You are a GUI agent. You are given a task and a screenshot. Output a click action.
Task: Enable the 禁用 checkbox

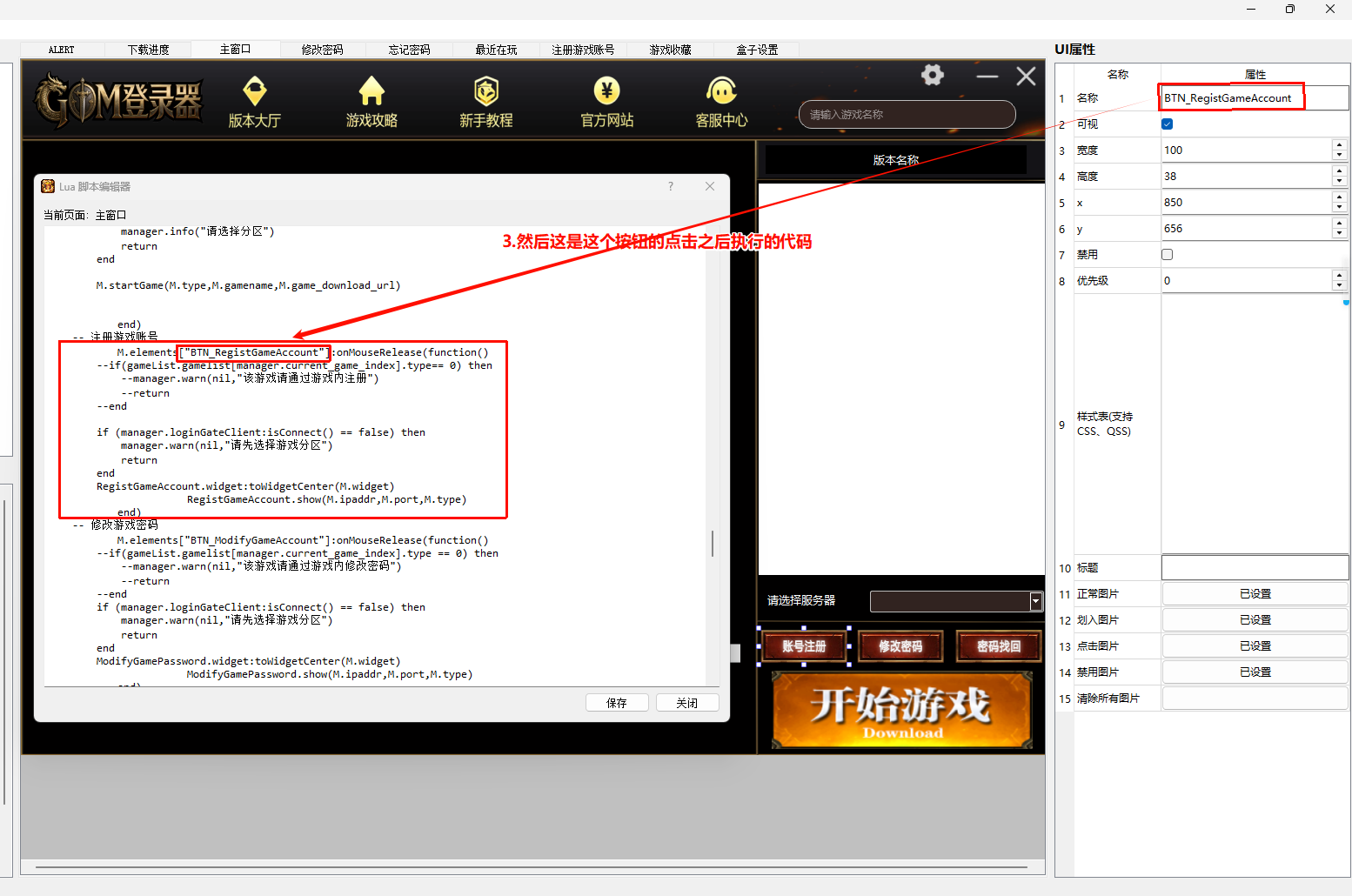pos(1168,255)
